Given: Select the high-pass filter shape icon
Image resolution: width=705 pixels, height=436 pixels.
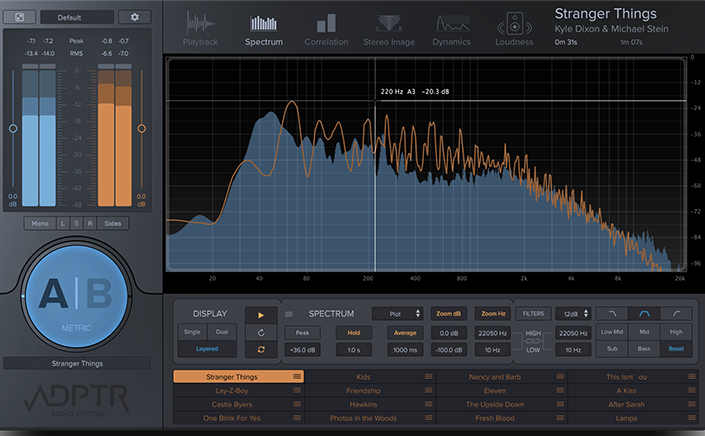Looking at the screenshot, I should [x=676, y=314].
